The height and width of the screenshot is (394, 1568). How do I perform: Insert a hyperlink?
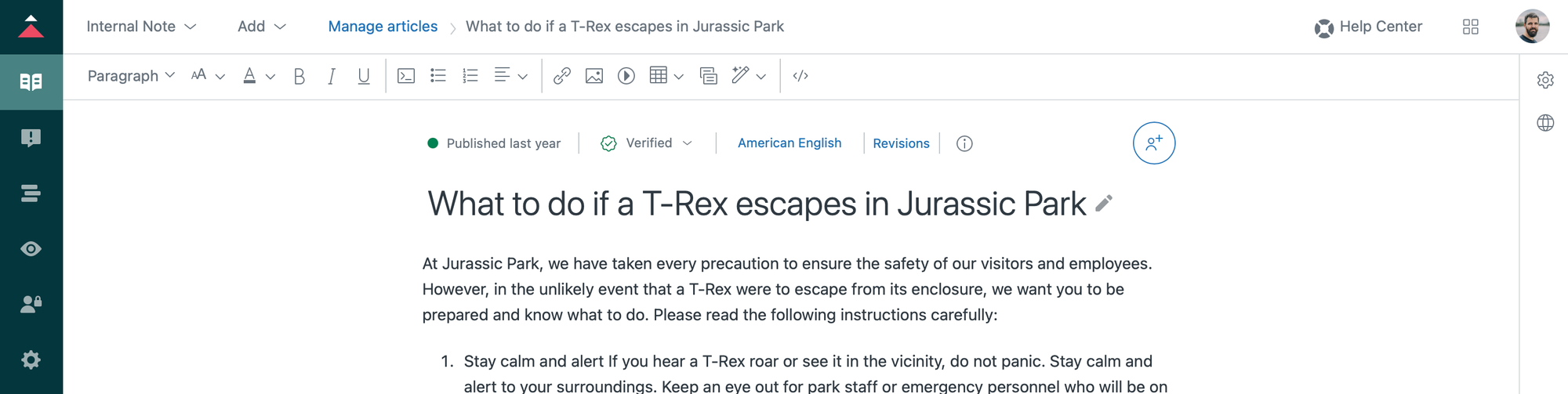coord(562,76)
